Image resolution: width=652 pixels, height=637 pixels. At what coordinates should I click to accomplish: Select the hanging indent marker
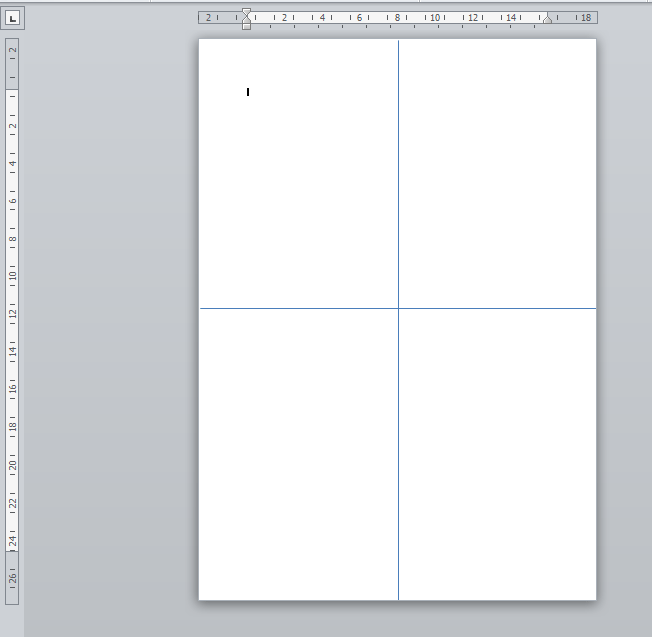pyautogui.click(x=246, y=20)
